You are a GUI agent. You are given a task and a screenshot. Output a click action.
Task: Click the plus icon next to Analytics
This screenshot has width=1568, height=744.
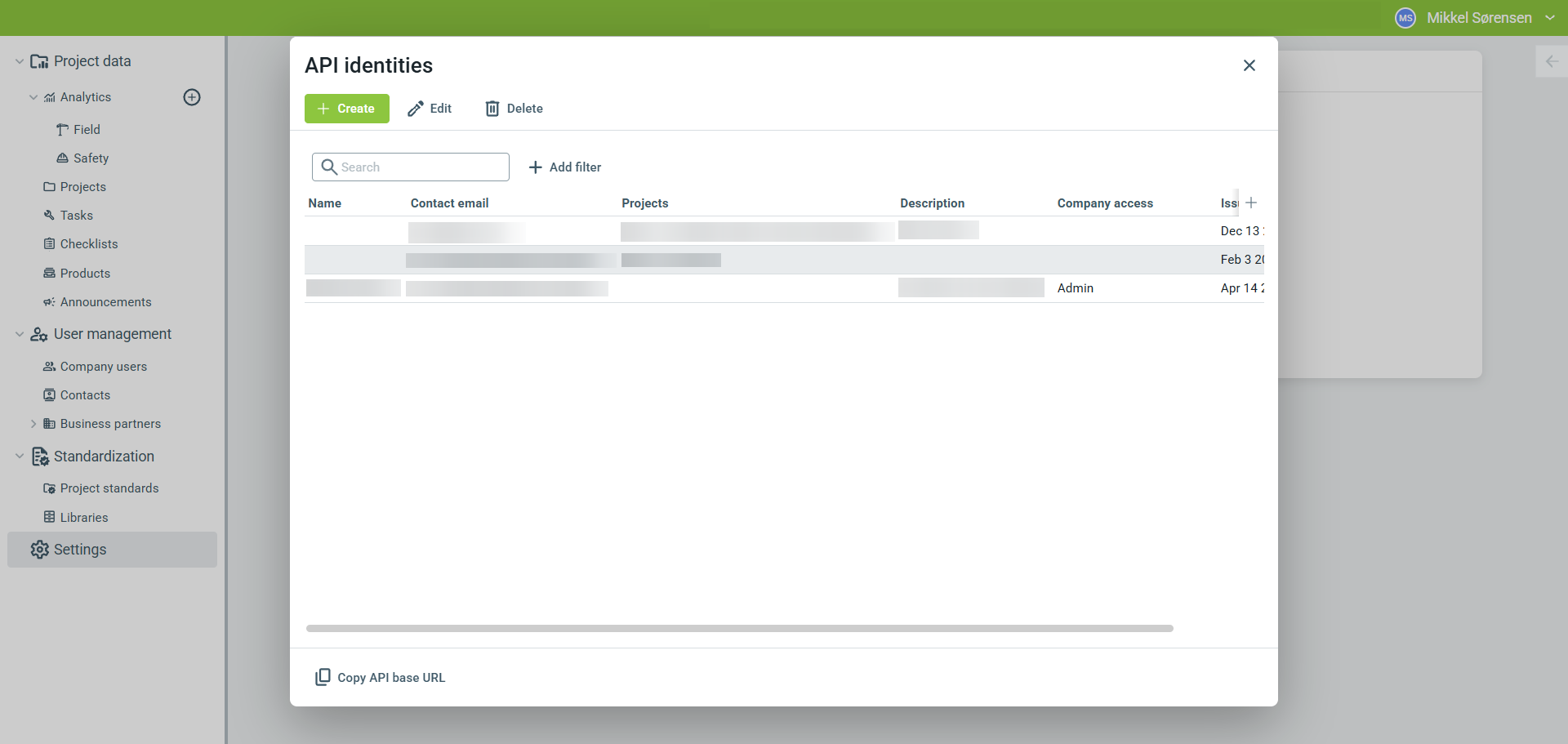tap(192, 97)
